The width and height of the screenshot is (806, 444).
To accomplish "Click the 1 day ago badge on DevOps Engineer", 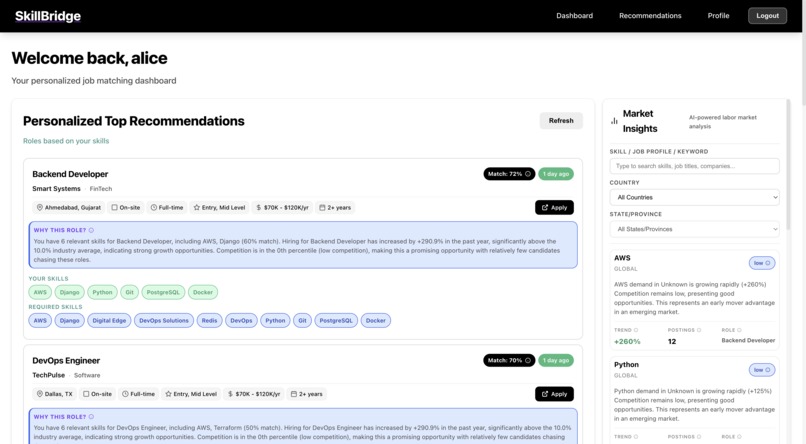I will [556, 361].
